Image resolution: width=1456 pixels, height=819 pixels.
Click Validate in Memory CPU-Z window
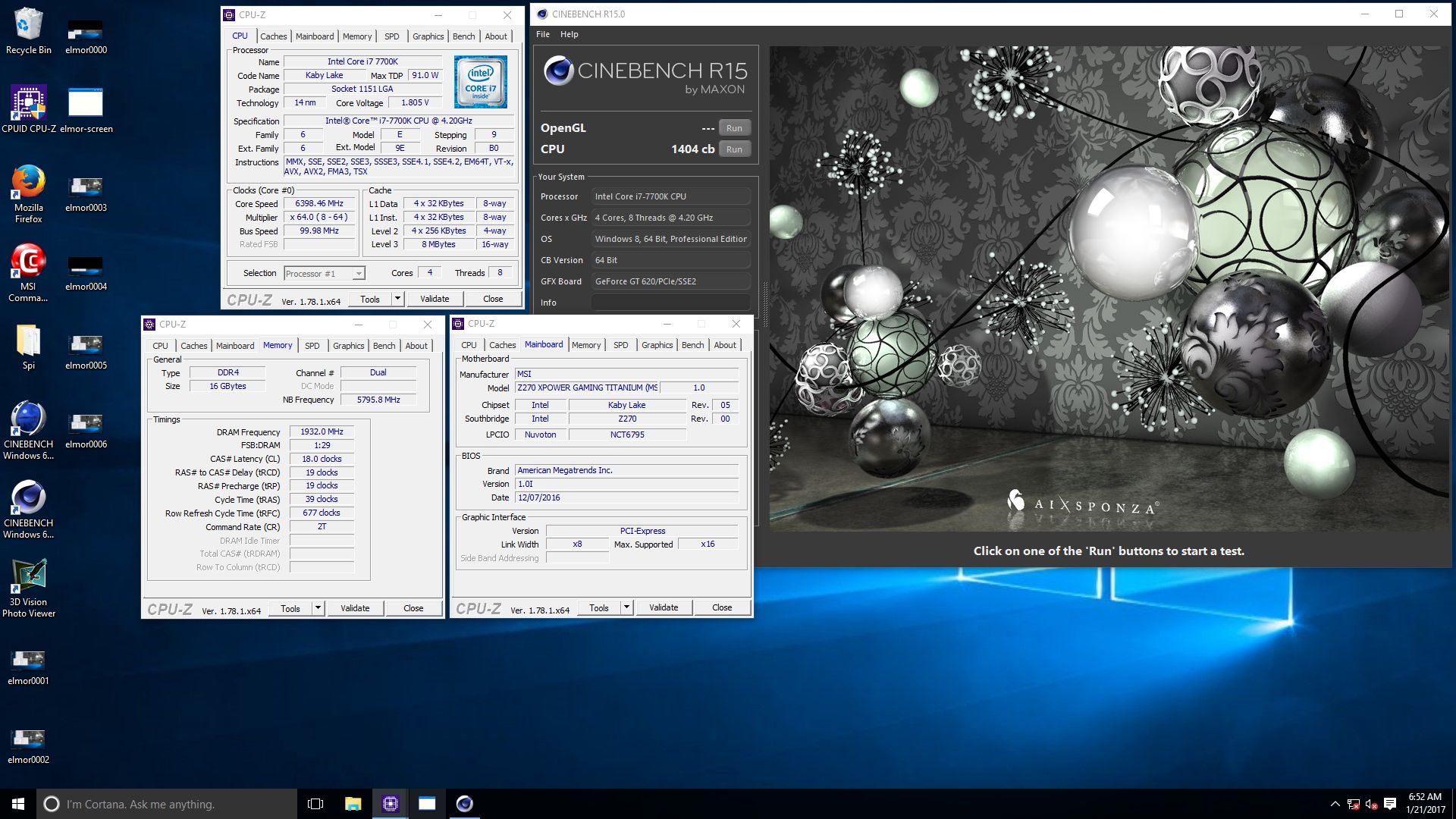[x=355, y=608]
